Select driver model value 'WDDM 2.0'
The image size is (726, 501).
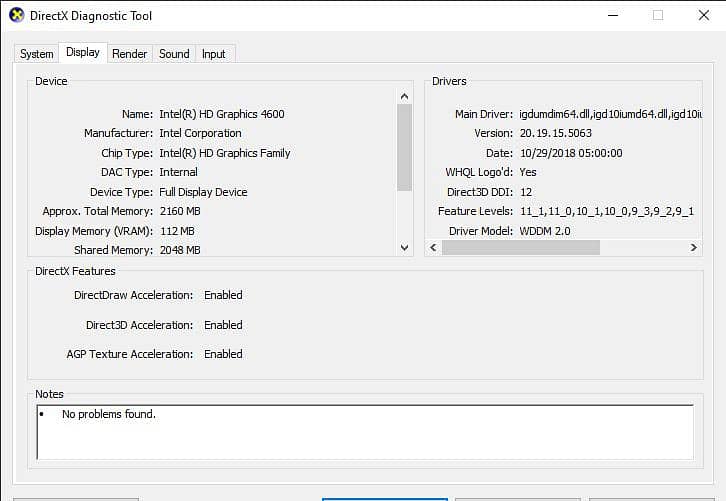tap(545, 231)
